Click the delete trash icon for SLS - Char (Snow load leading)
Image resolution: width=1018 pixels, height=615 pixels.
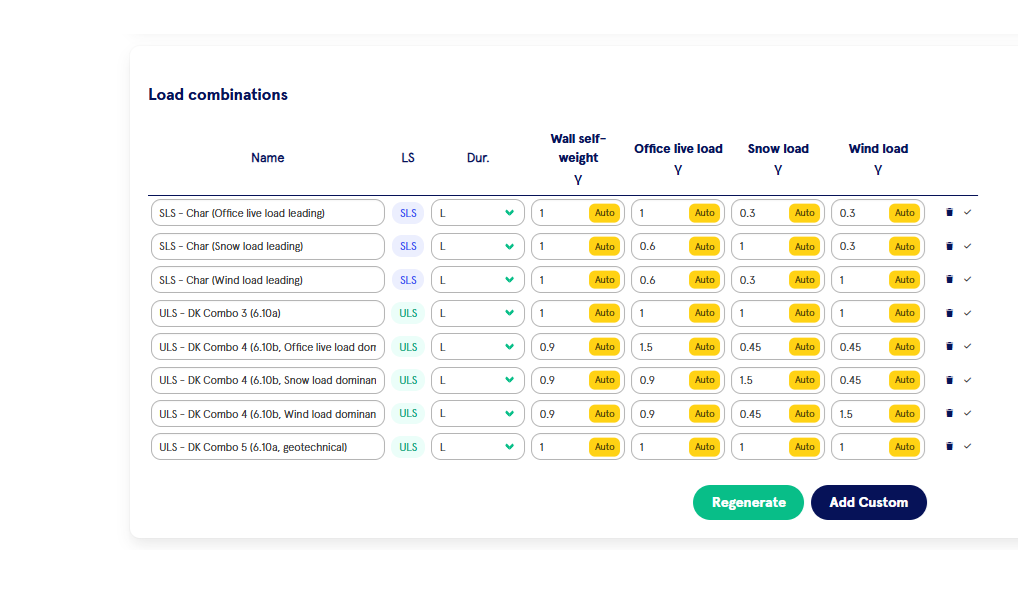(949, 246)
